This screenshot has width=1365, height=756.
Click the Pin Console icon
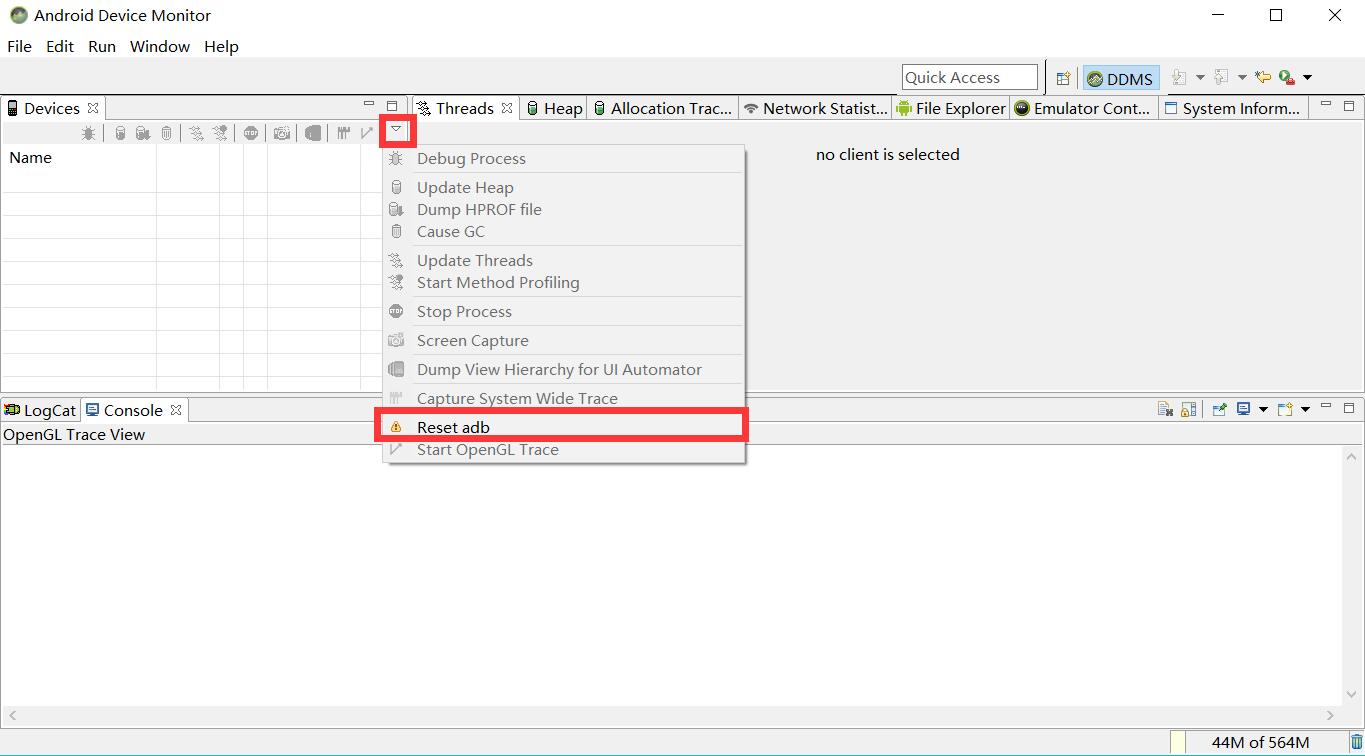[1219, 409]
